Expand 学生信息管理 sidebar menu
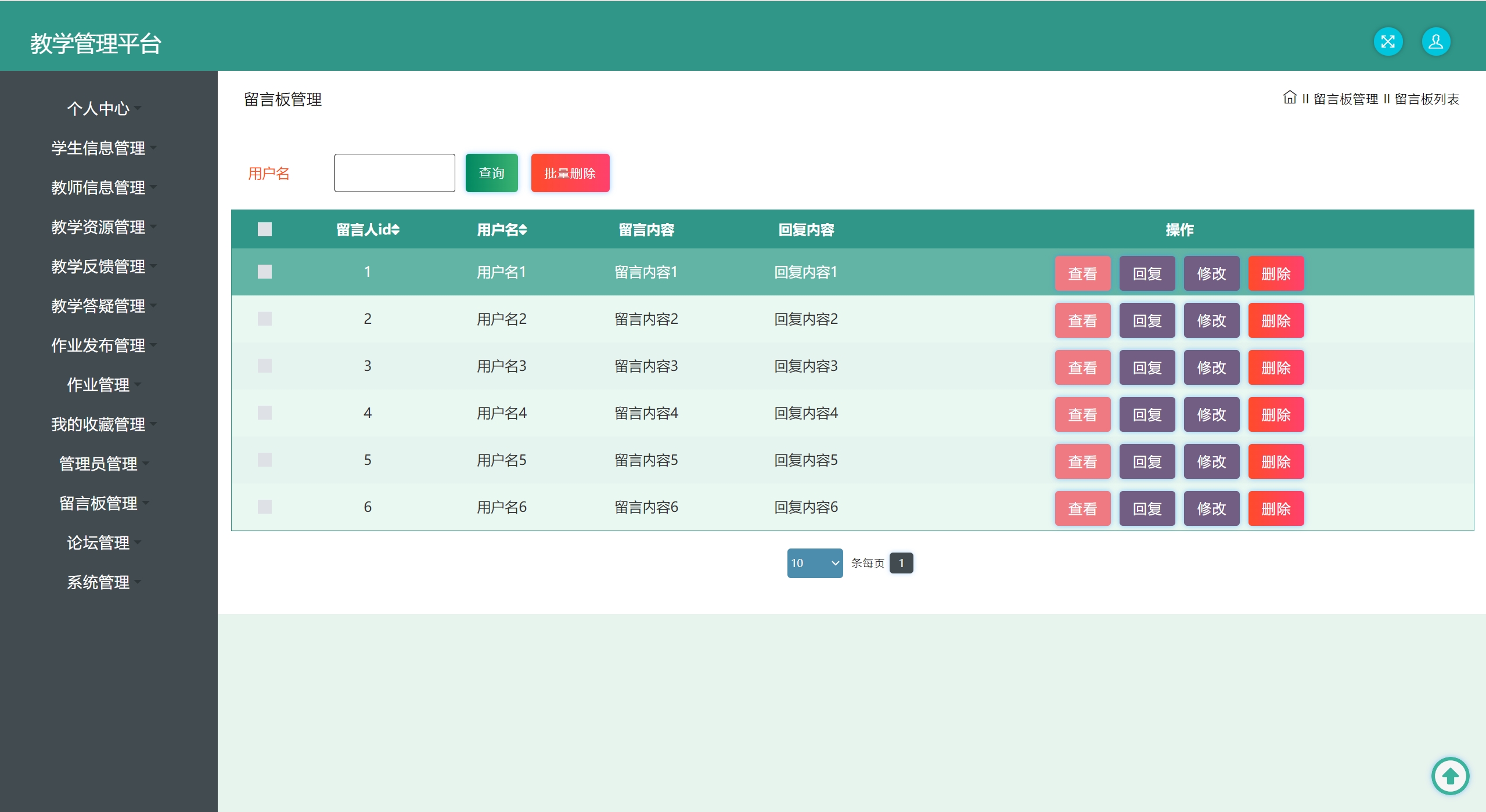1486x812 pixels. coord(99,148)
